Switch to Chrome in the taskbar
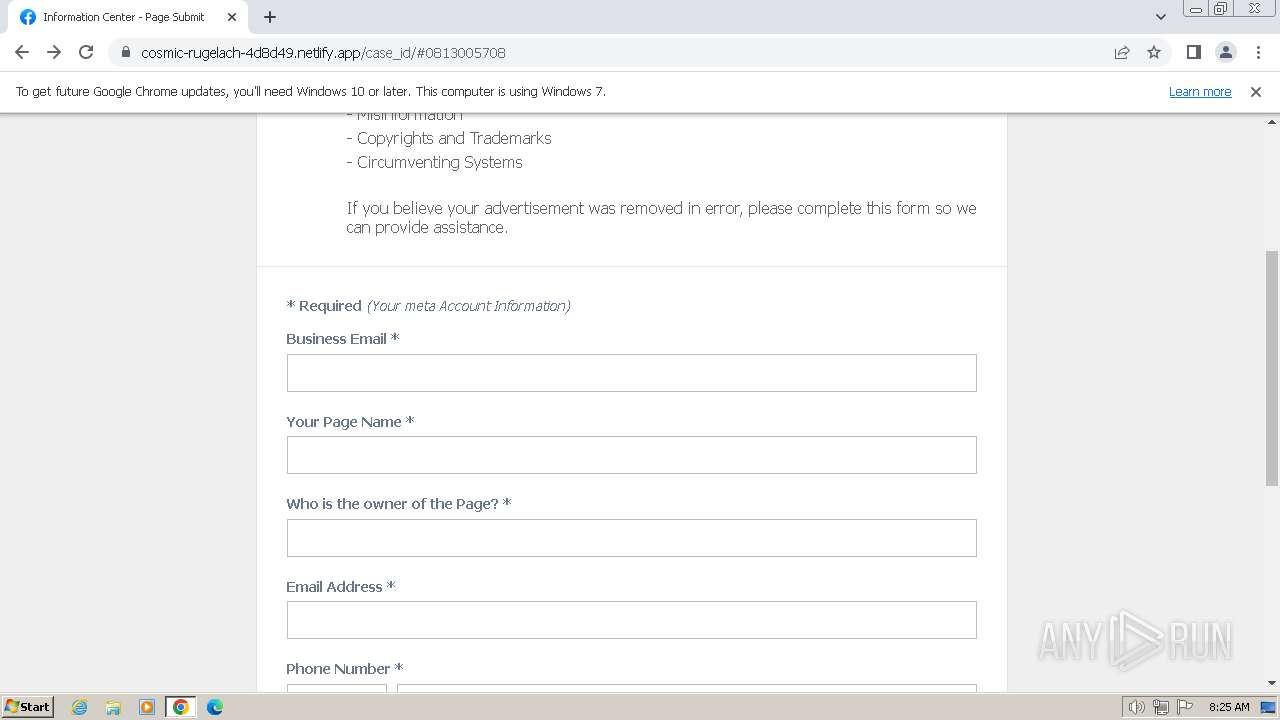This screenshot has height=720, width=1280. [181, 707]
